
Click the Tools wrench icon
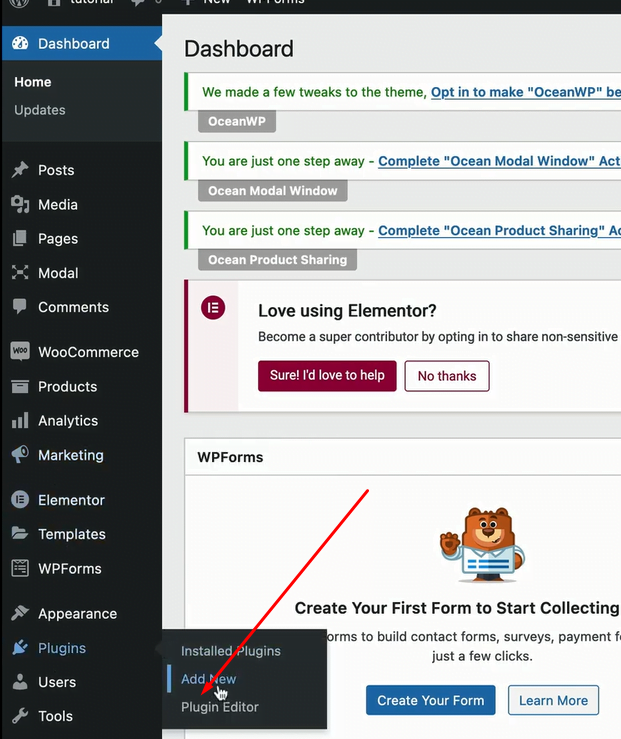coord(20,716)
